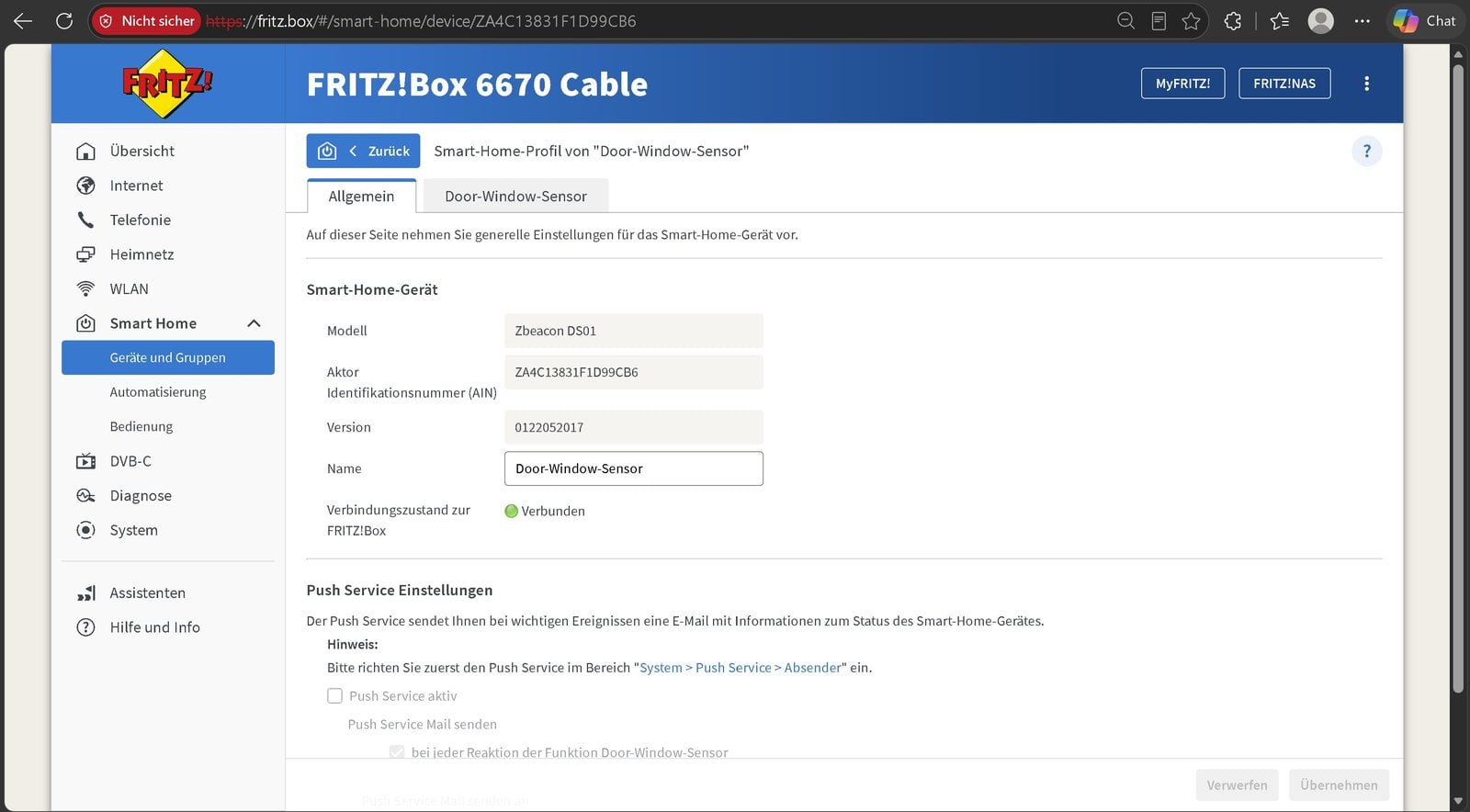
Task: Click the DVB-C TV icon
Action: [x=85, y=461]
